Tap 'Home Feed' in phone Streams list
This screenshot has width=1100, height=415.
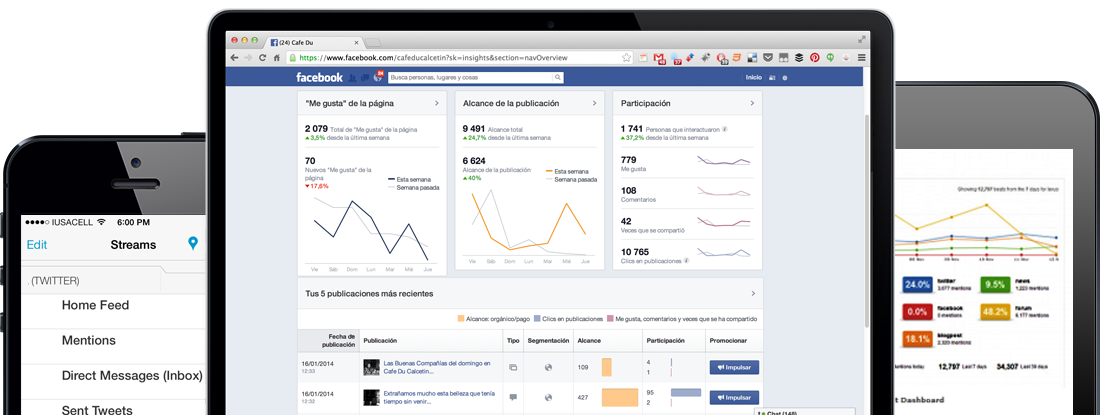(95, 305)
